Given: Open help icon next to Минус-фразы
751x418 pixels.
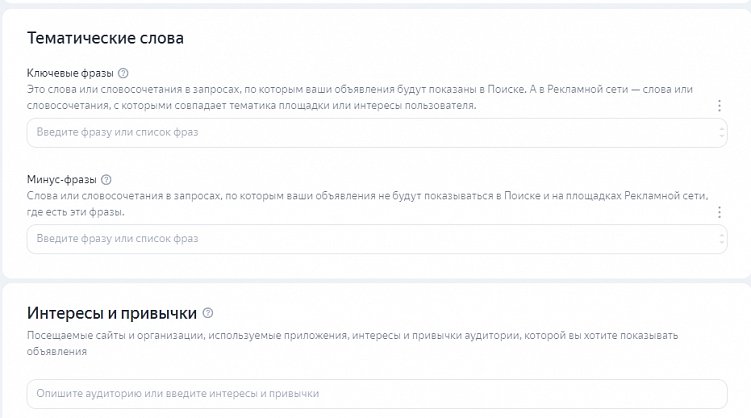Looking at the screenshot, I should (x=106, y=180).
